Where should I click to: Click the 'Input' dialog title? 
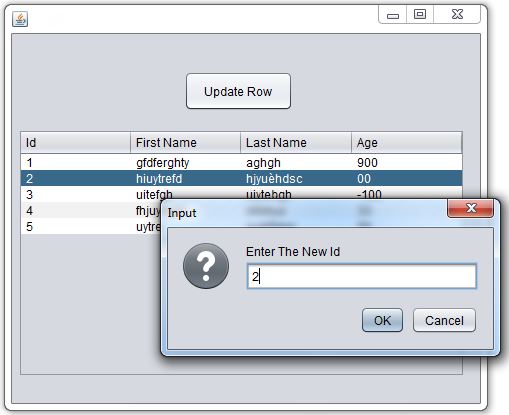point(182,213)
